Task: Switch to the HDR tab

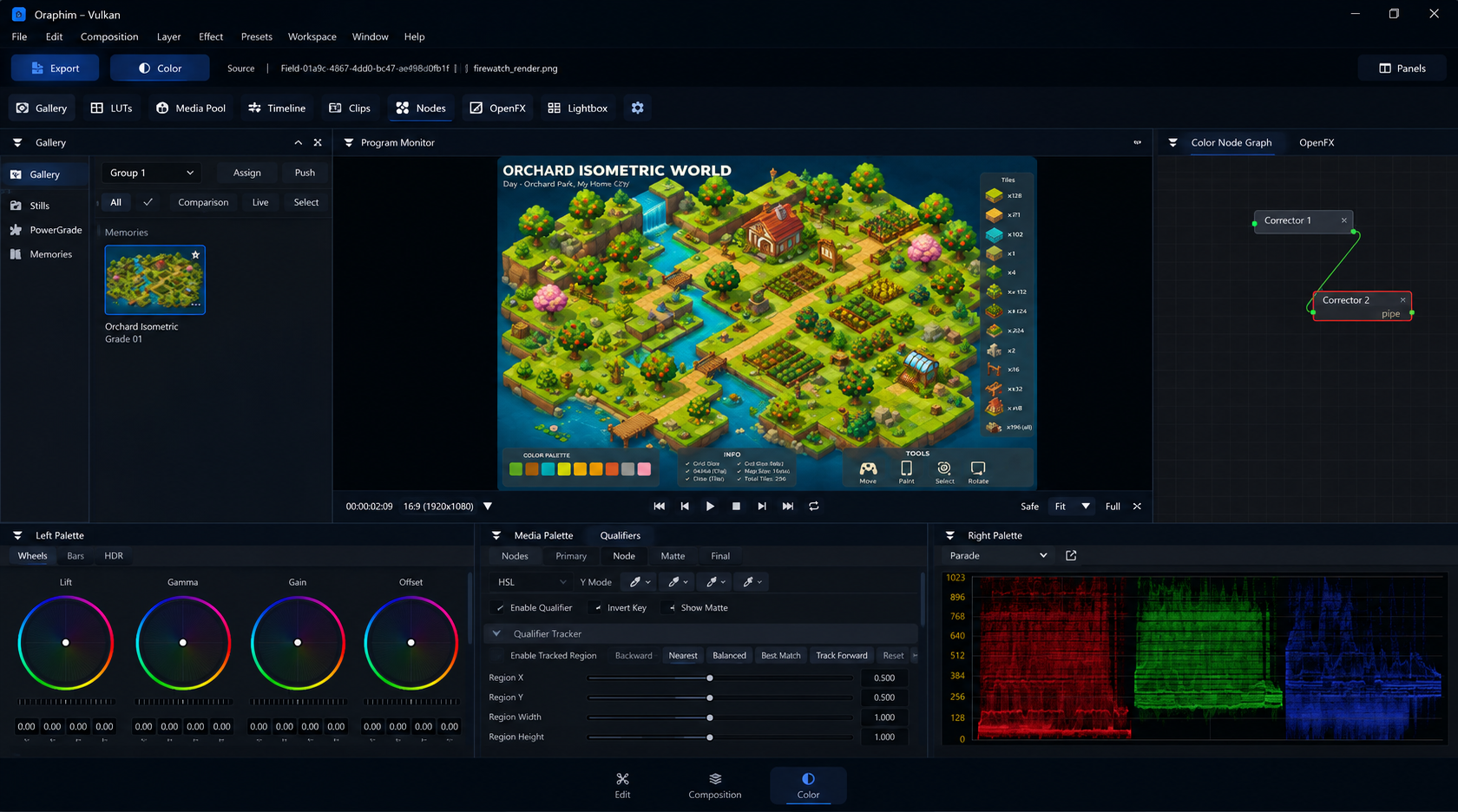Action: click(114, 556)
